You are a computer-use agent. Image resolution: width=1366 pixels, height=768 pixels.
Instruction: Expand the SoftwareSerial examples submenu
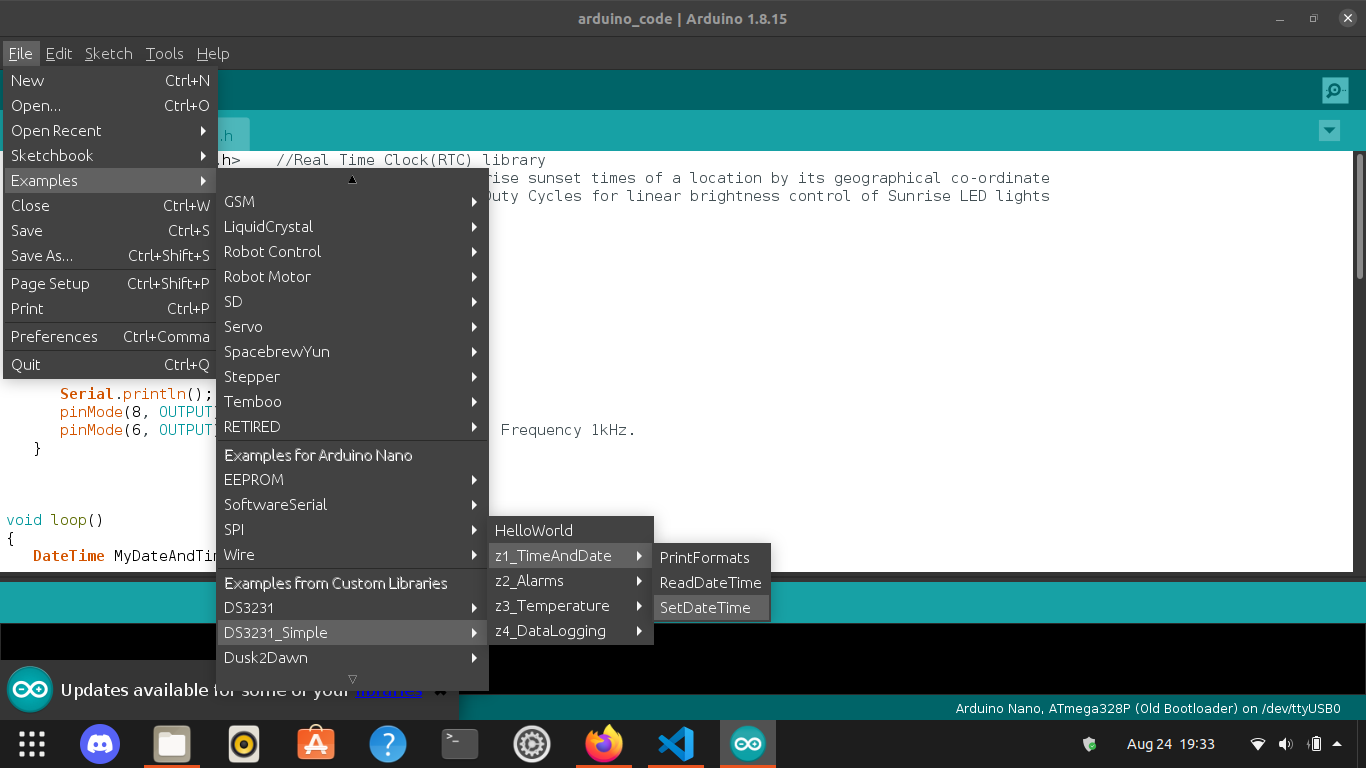click(352, 505)
